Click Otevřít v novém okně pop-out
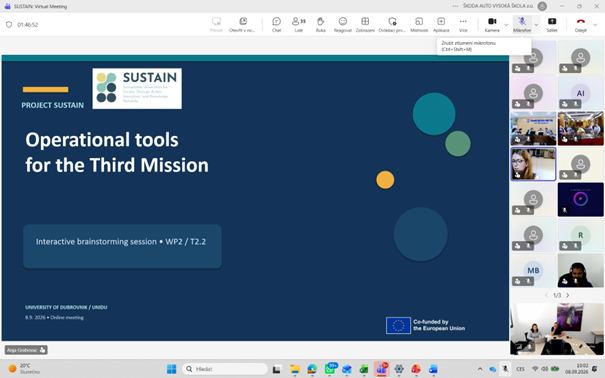The image size is (605, 378). click(242, 24)
